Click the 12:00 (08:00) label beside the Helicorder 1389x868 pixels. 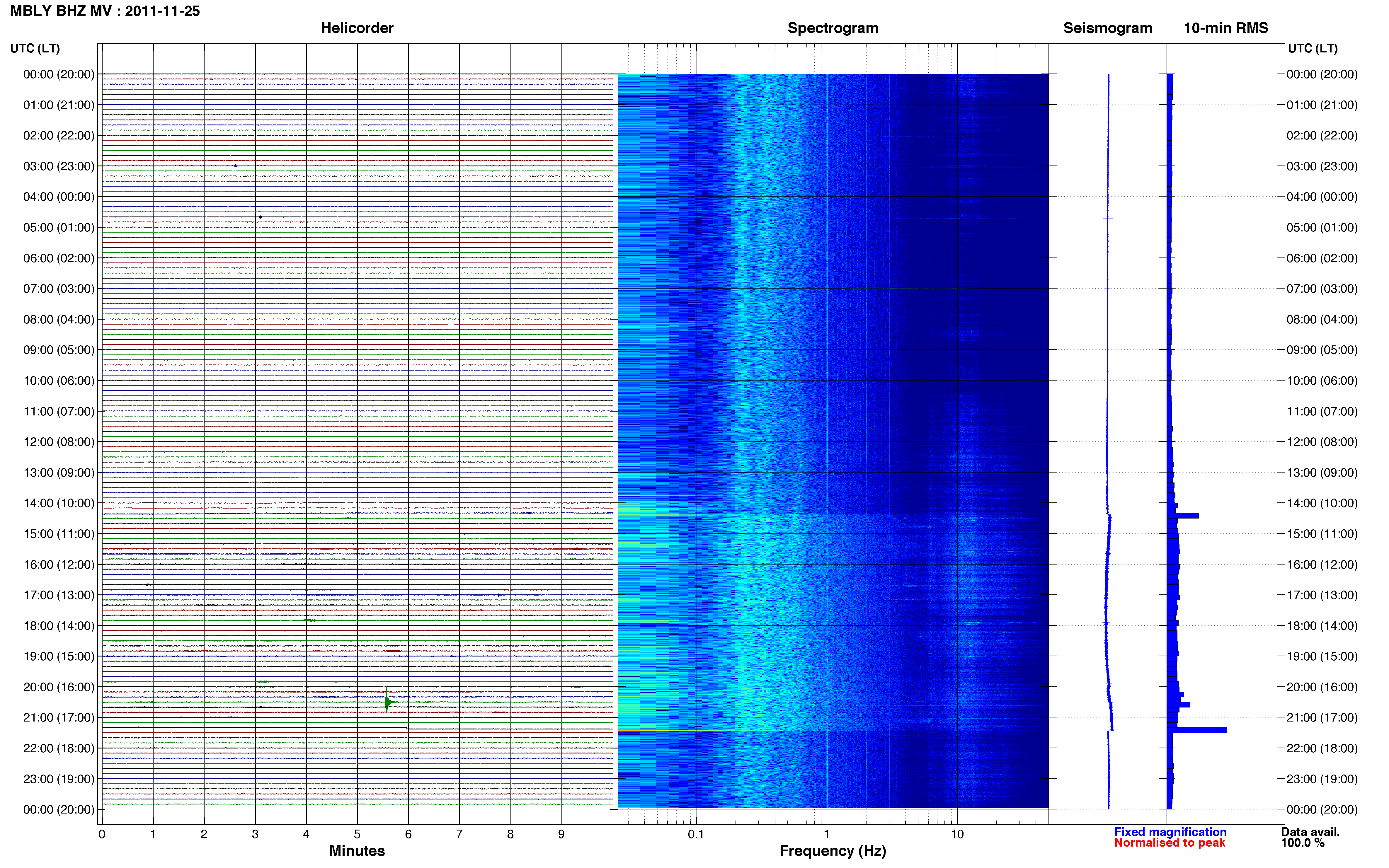(59, 442)
